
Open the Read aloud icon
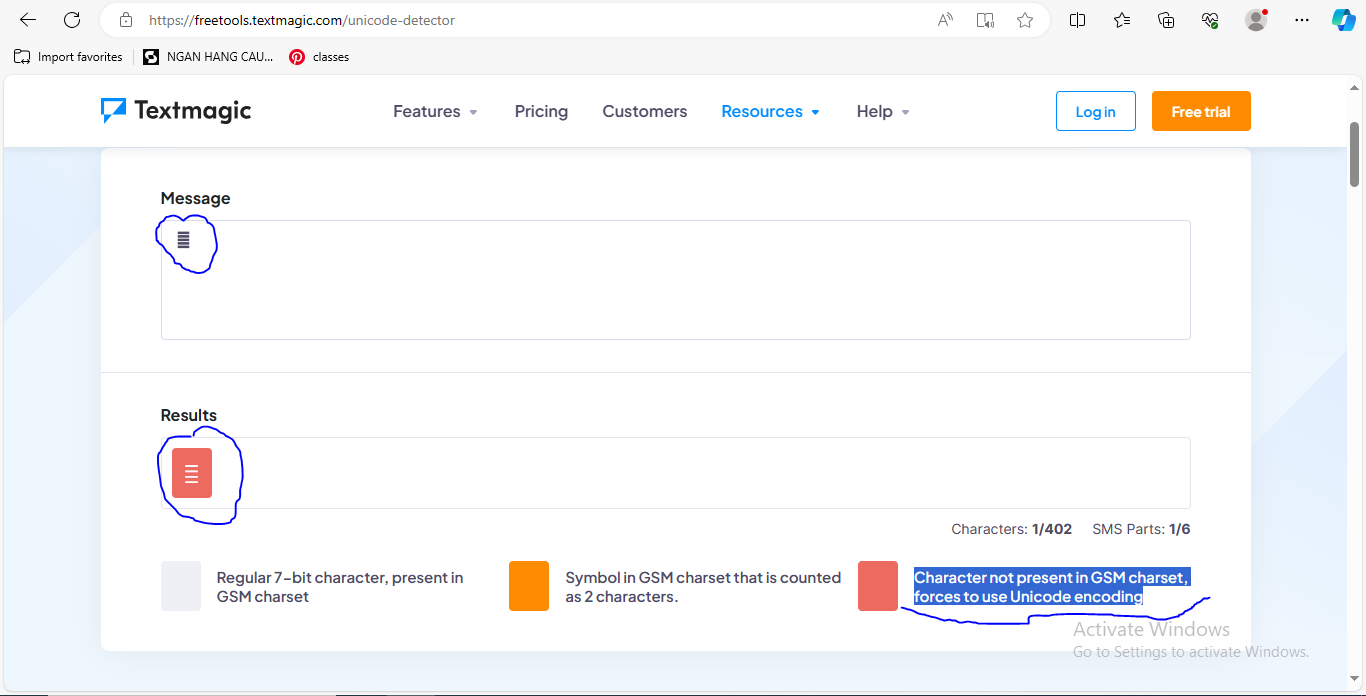click(945, 20)
